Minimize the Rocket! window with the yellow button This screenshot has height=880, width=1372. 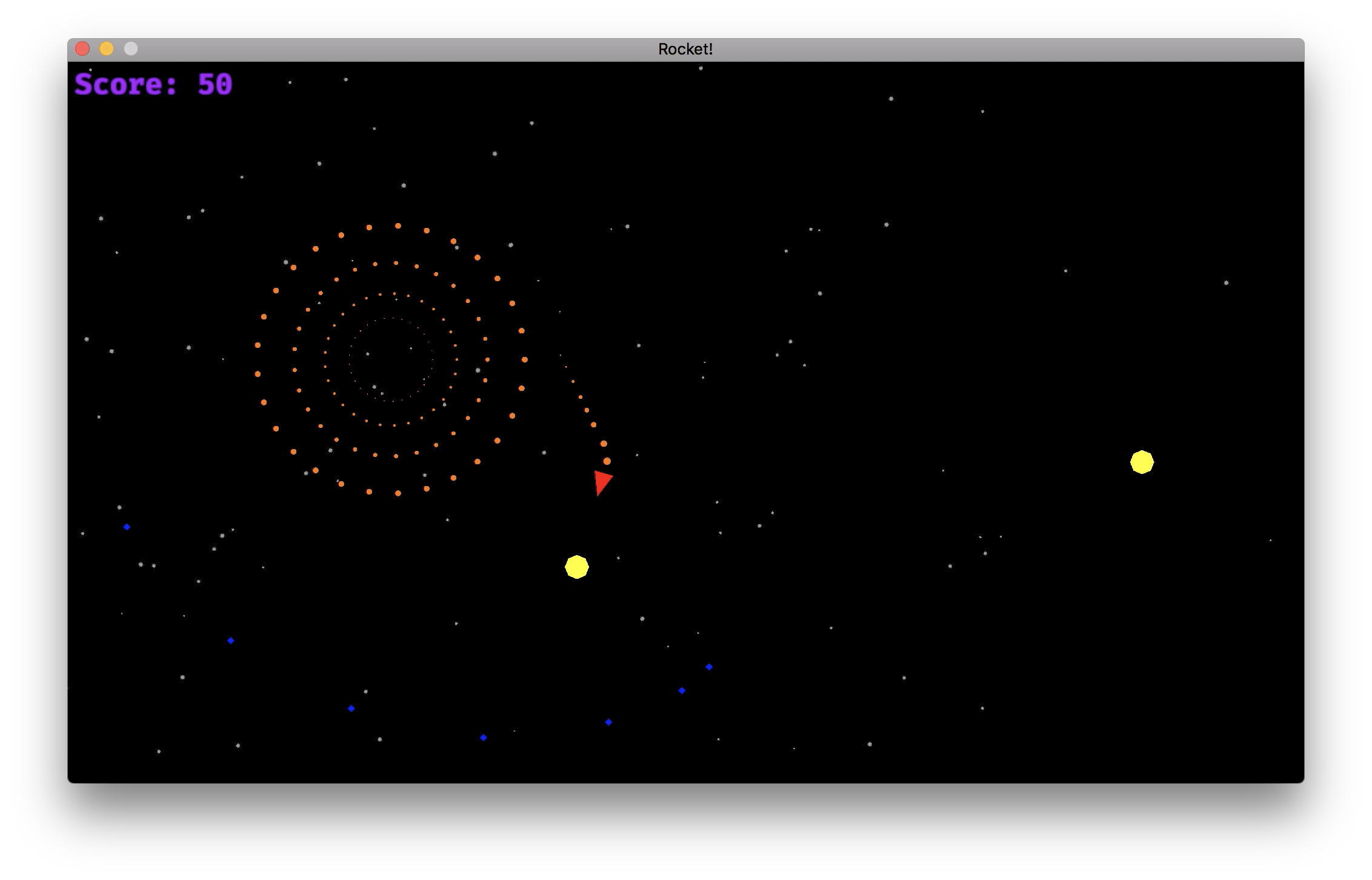pyautogui.click(x=107, y=48)
